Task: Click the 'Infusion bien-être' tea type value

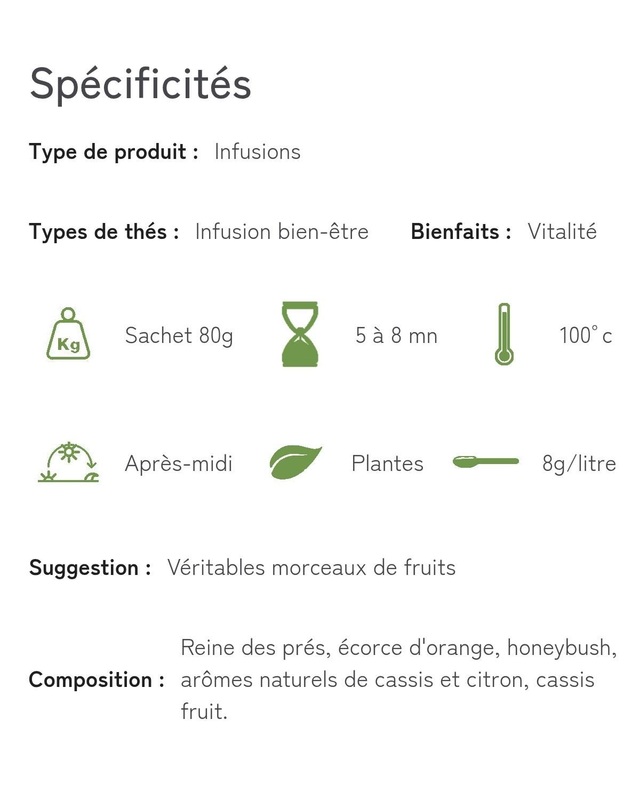Action: [x=282, y=232]
